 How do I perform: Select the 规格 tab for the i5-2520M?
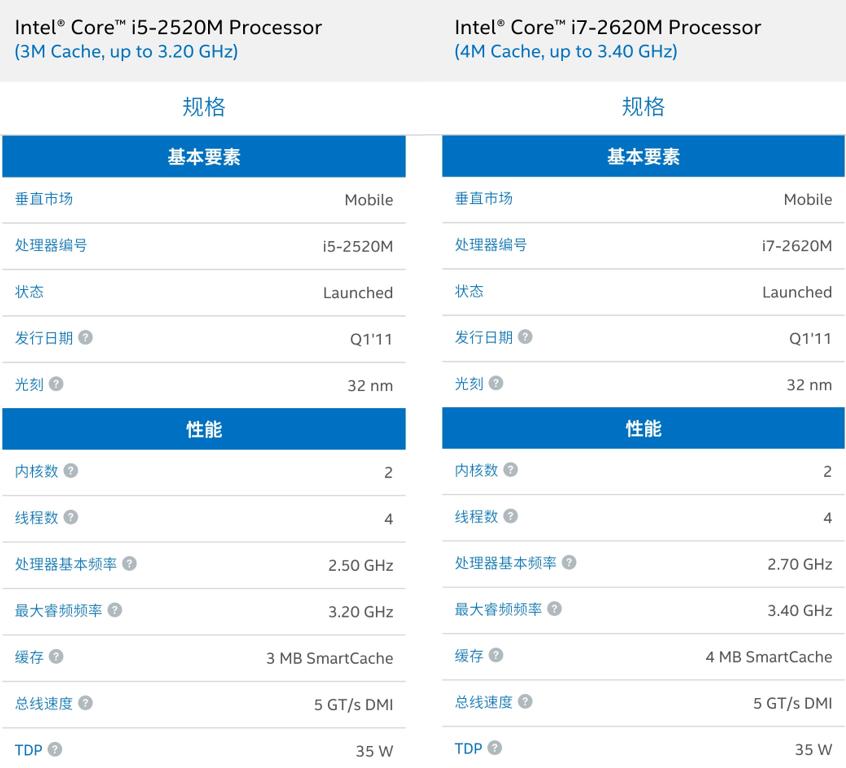click(204, 107)
